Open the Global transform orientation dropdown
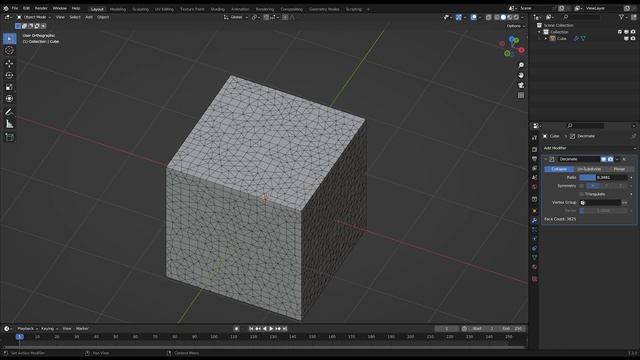The height and width of the screenshot is (360, 640). click(x=236, y=18)
